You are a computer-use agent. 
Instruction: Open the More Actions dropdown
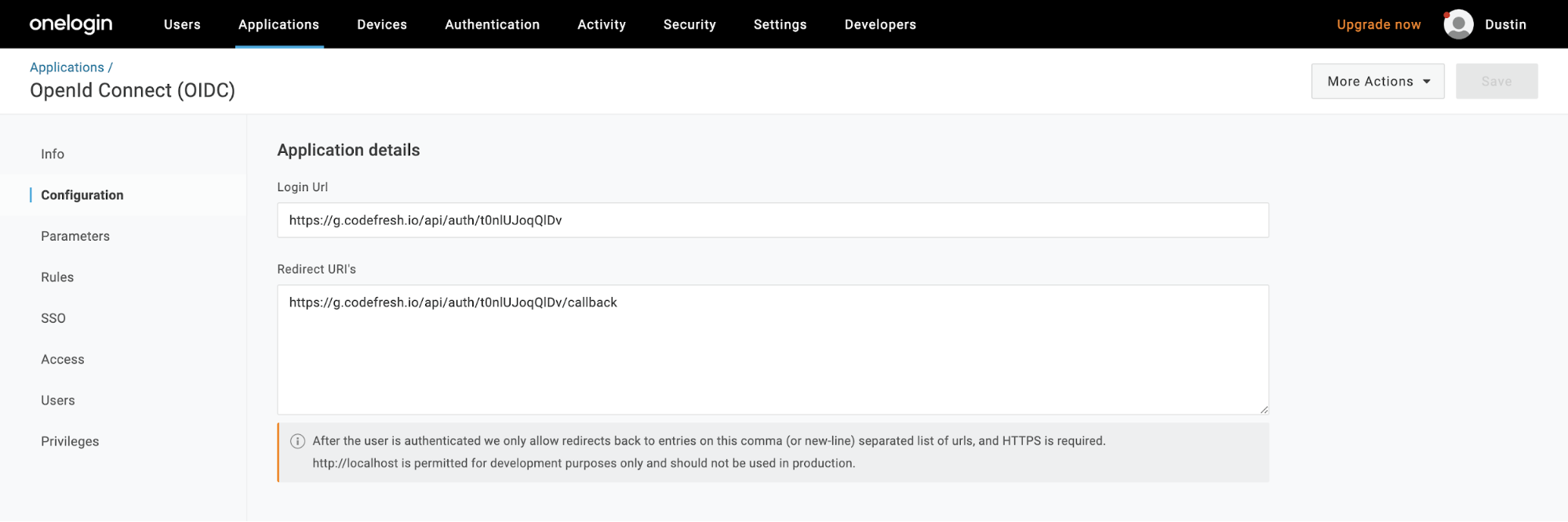pos(1377,82)
